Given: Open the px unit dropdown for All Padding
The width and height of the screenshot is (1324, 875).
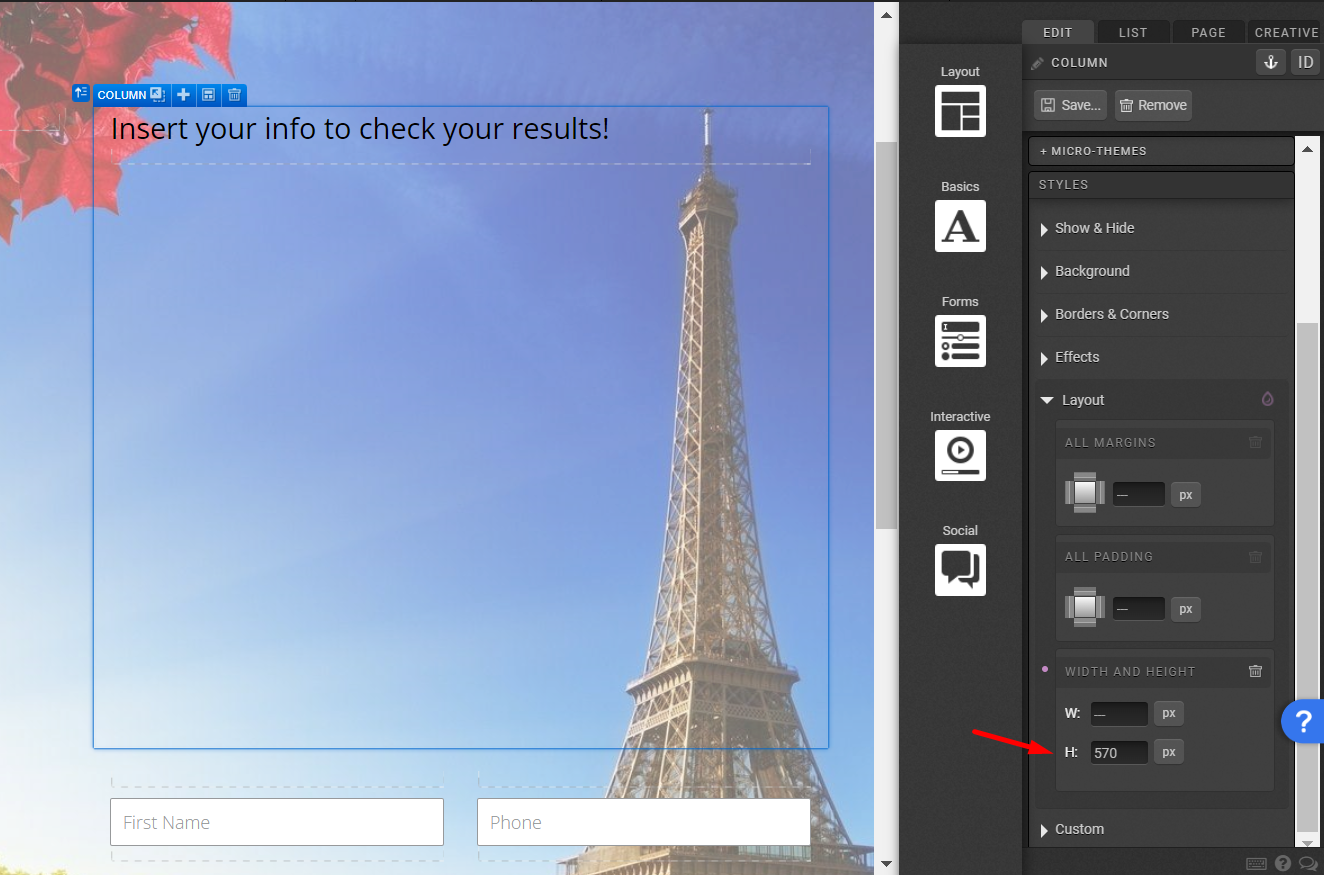Looking at the screenshot, I should coord(1186,608).
